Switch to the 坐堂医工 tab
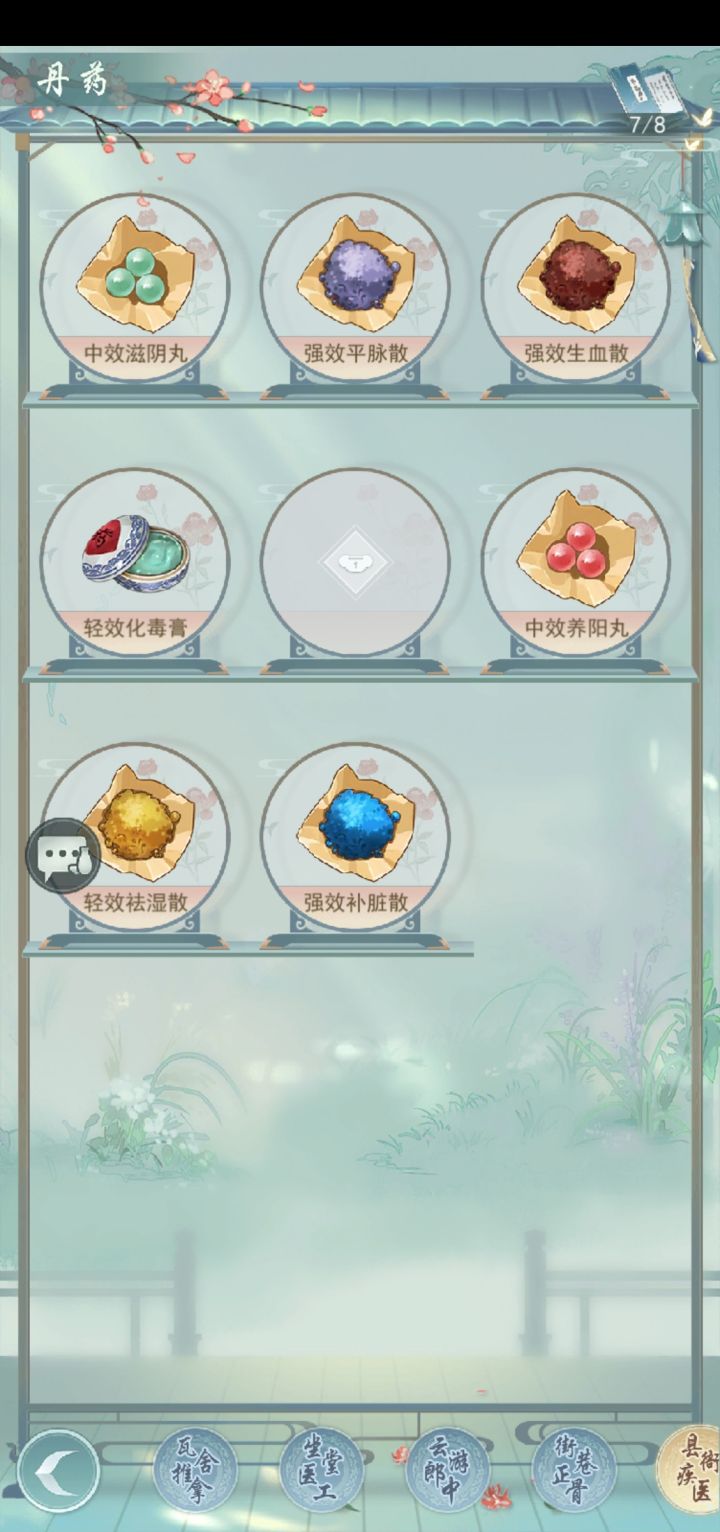 [321, 1470]
